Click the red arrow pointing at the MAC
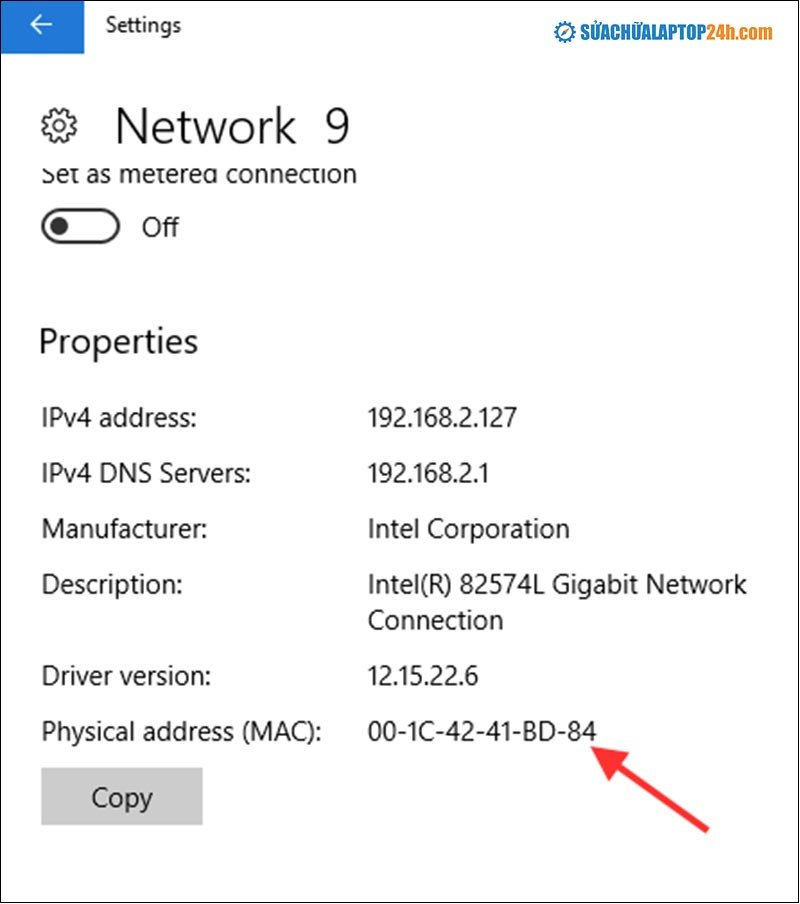 pyautogui.click(x=652, y=791)
